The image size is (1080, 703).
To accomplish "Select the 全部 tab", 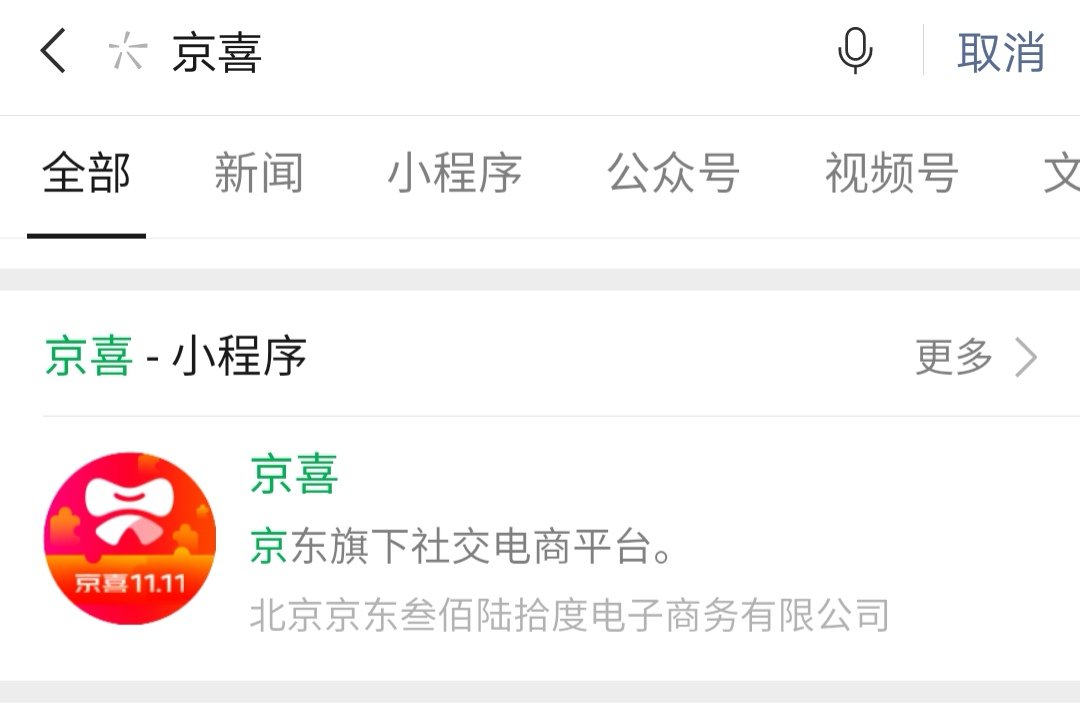I will pos(86,174).
